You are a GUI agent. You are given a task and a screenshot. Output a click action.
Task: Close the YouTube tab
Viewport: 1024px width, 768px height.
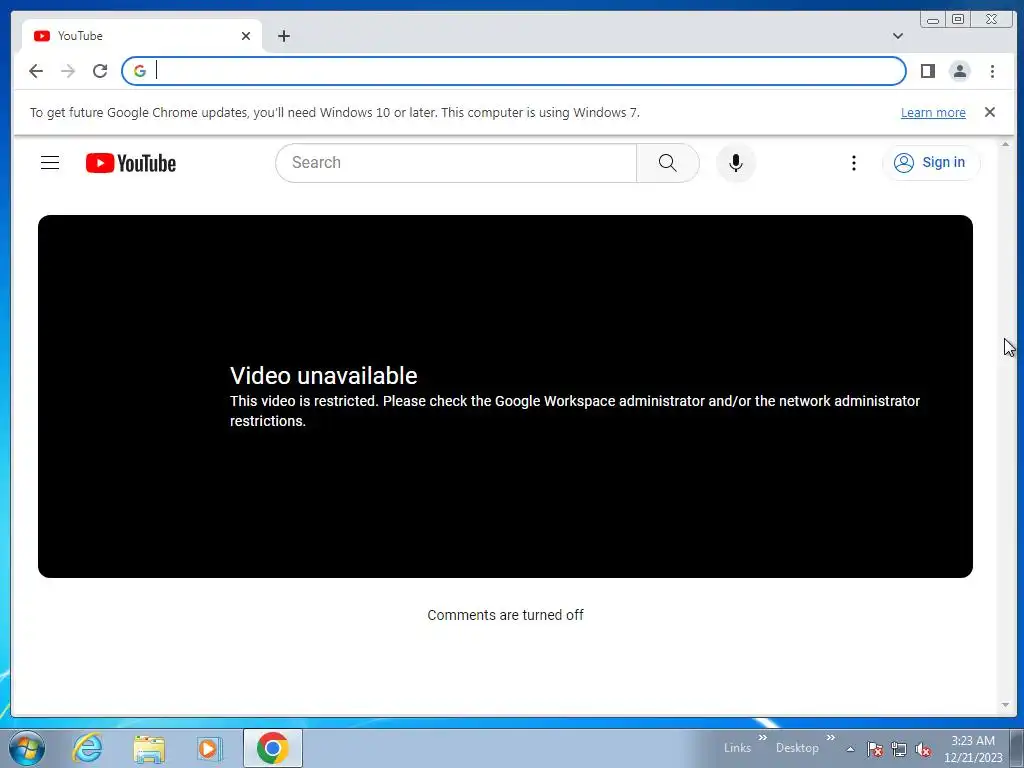click(246, 36)
